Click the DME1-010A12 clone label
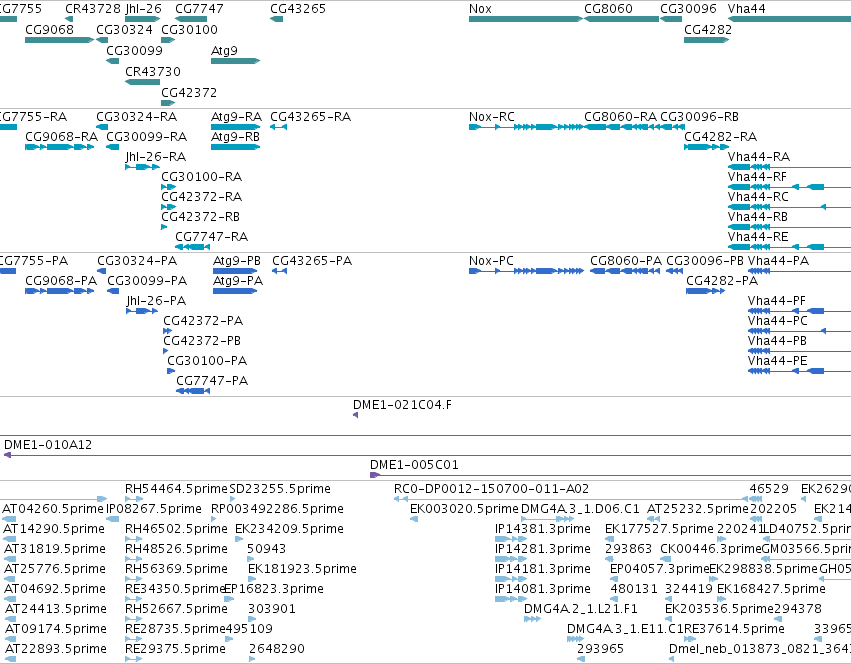Screen dimensions: 851x664 pyautogui.click(x=48, y=445)
